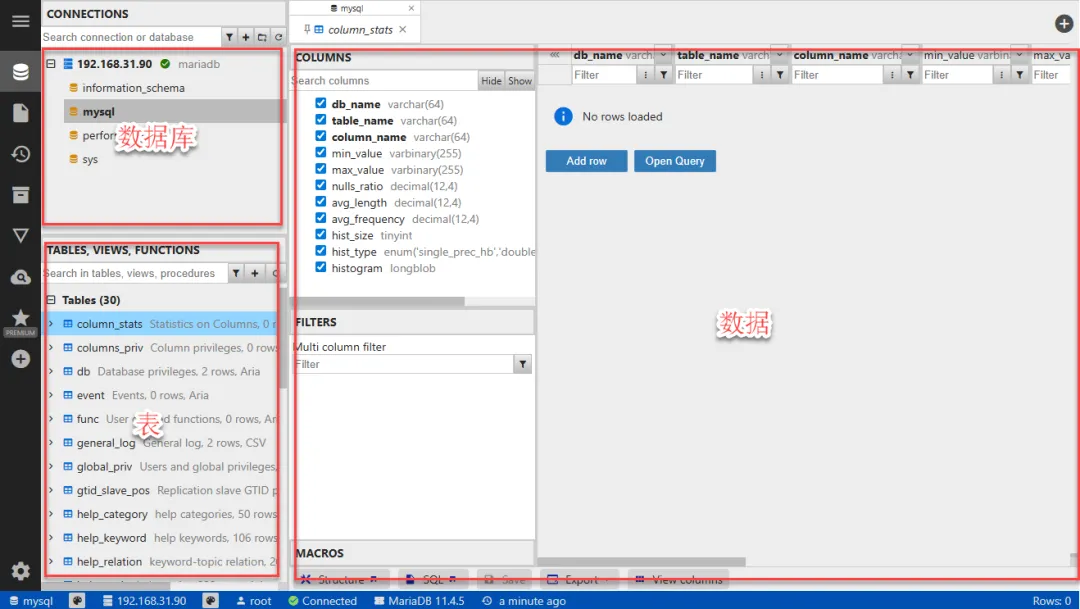Expand the db table row
Viewport: 1080px width, 609px height.
[51, 371]
